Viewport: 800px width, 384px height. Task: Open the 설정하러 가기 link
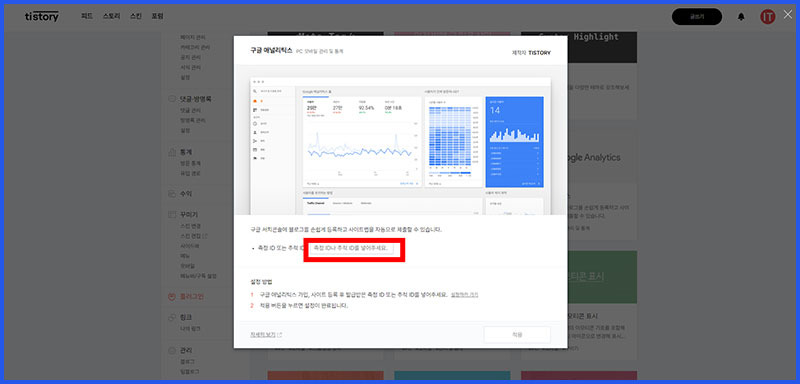tap(464, 295)
